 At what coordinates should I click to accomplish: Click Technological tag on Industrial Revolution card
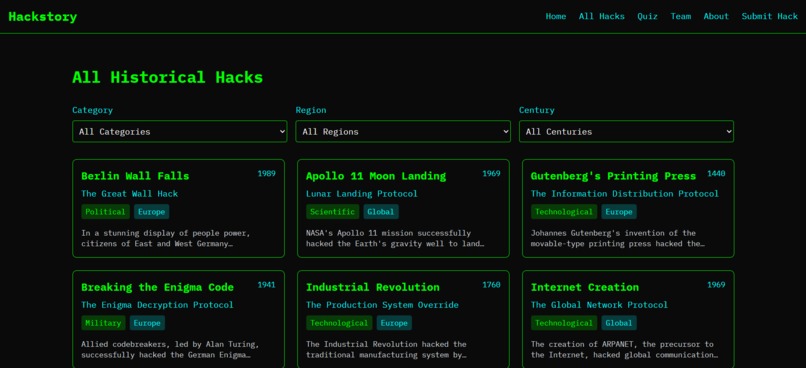coord(339,323)
